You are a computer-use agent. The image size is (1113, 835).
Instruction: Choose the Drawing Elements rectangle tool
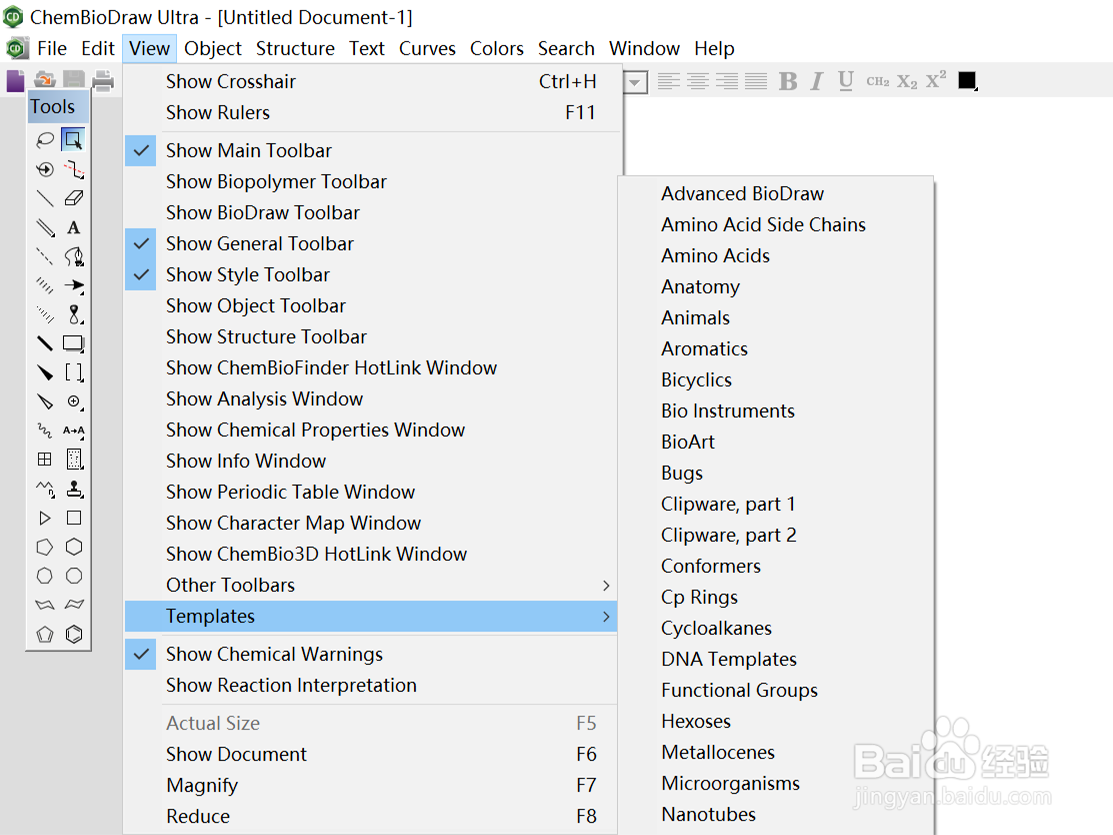pos(74,344)
